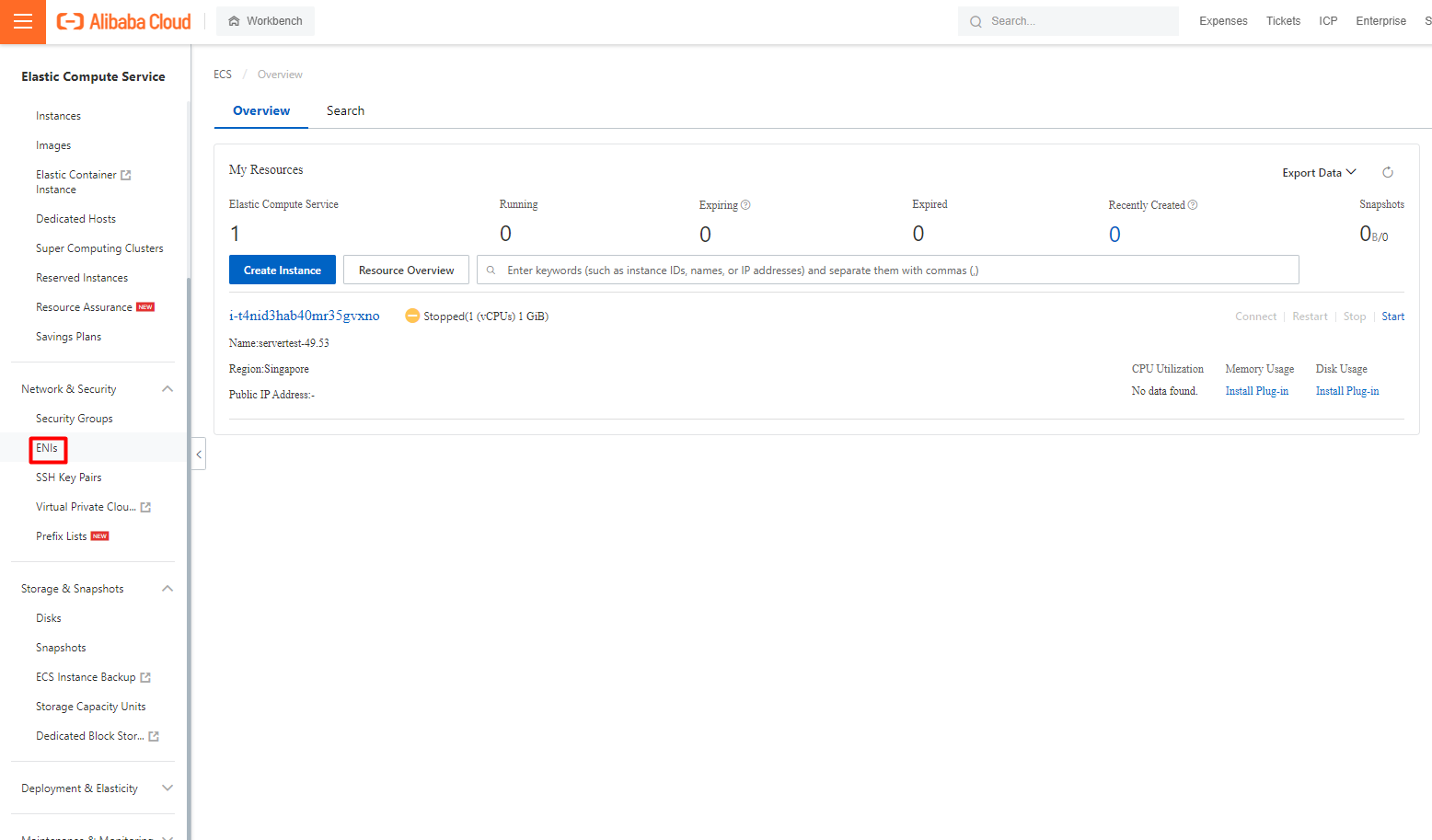This screenshot has width=1432, height=840.
Task: Select ENIs in the sidebar
Action: point(47,448)
